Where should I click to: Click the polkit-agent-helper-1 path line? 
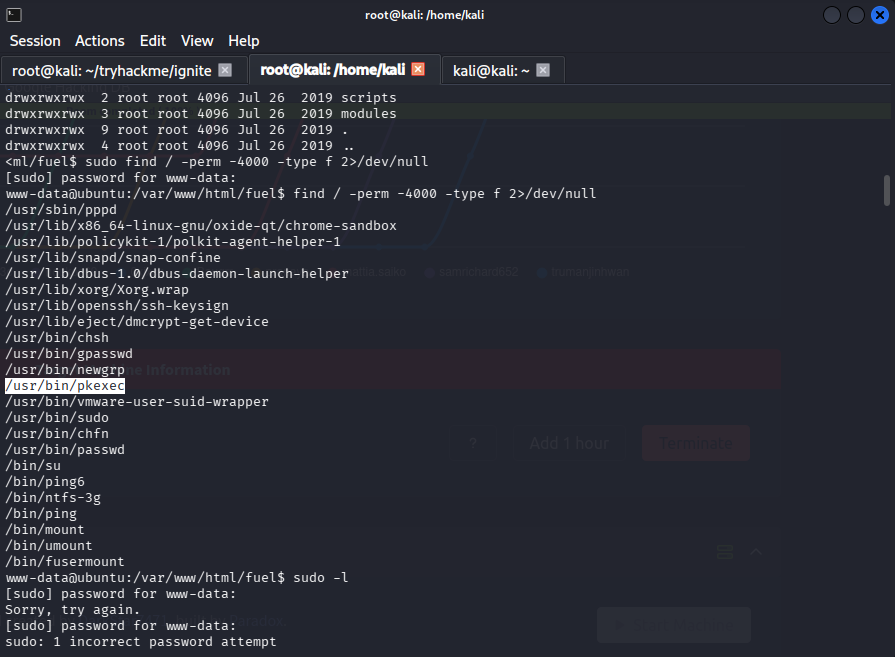(173, 242)
